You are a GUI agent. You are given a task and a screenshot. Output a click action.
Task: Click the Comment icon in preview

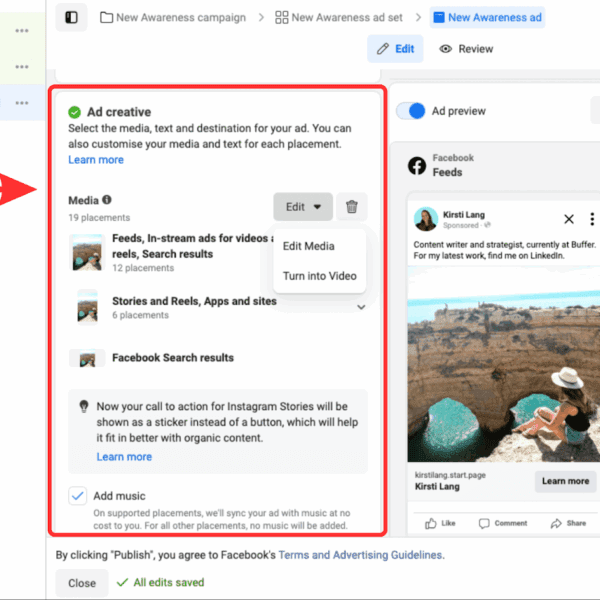click(x=485, y=523)
